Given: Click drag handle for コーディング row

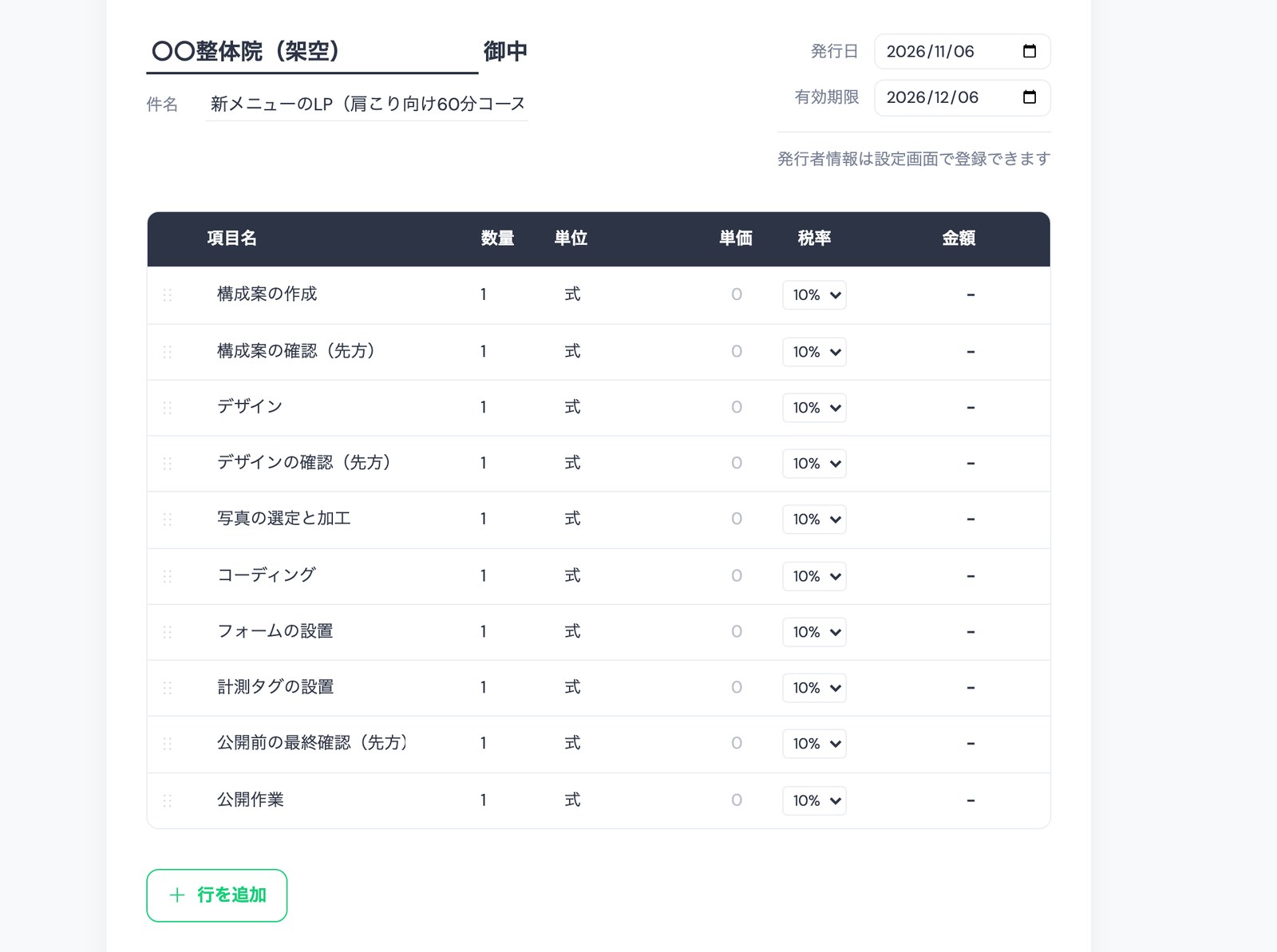Looking at the screenshot, I should pos(168,576).
